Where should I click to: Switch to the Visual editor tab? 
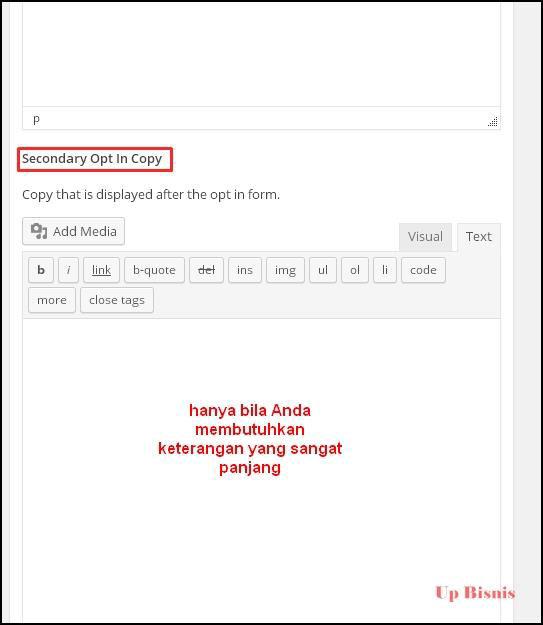tap(425, 237)
